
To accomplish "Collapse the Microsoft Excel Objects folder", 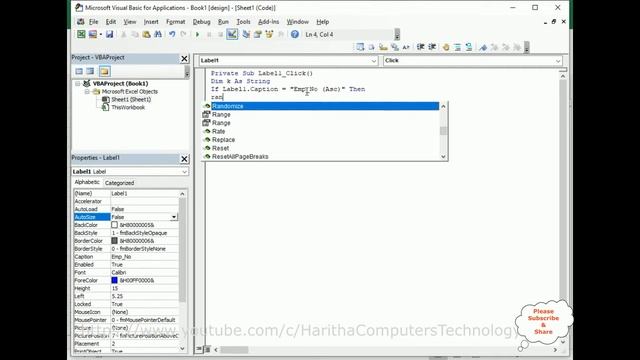I will tap(87, 91).
